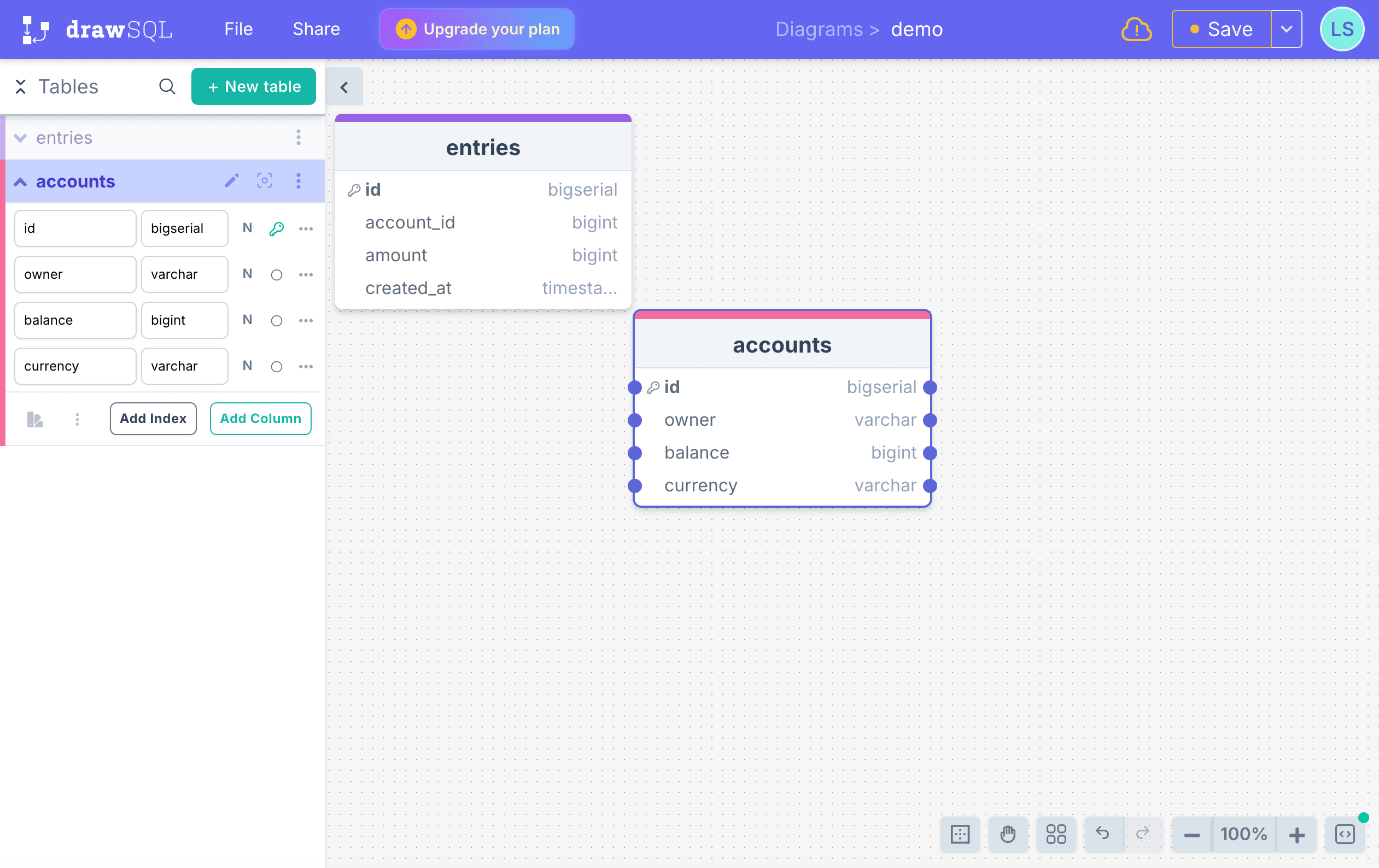Screen dimensions: 1379x868
Task: Toggle primary key circle for balance column
Action: tap(277, 321)
